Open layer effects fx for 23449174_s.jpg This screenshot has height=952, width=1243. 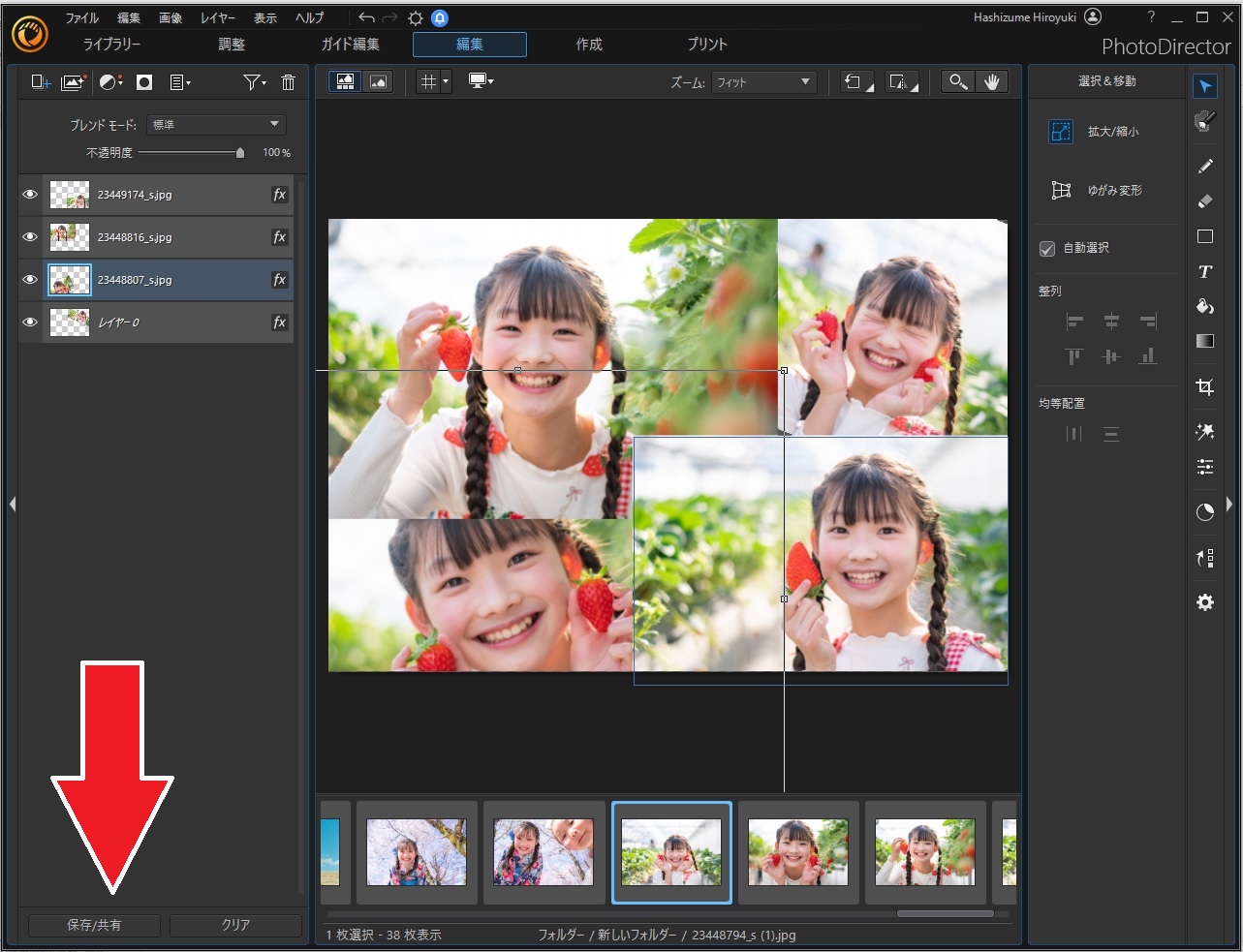(x=279, y=195)
